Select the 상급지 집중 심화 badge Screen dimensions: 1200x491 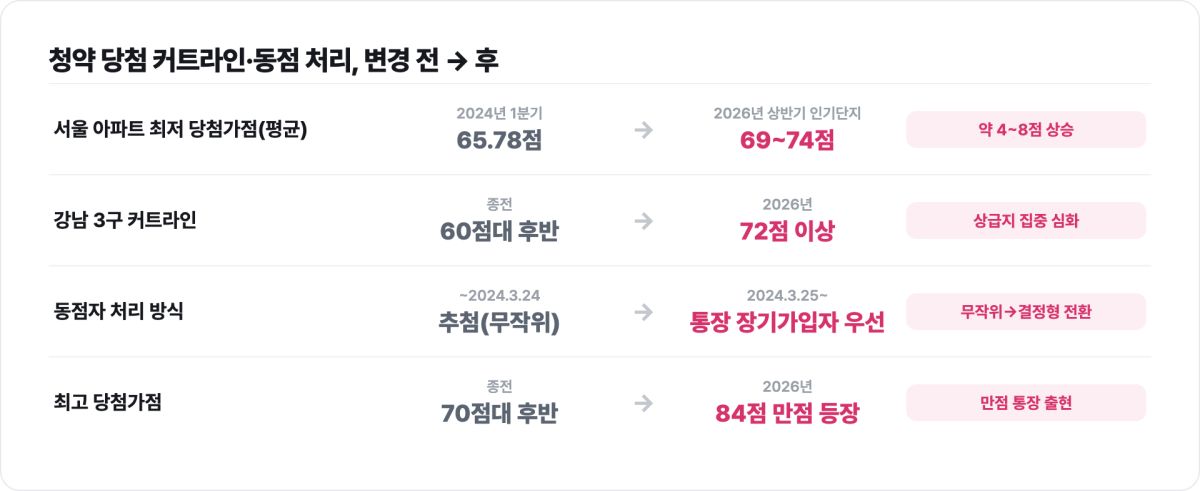(1026, 221)
